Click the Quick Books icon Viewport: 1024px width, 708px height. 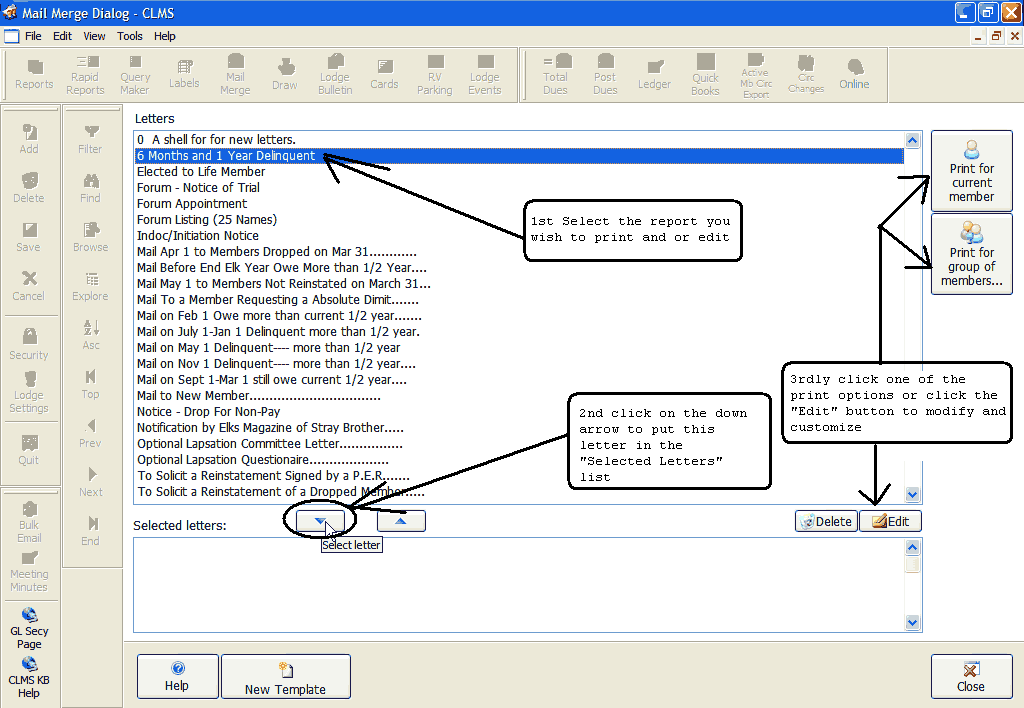tap(705, 75)
